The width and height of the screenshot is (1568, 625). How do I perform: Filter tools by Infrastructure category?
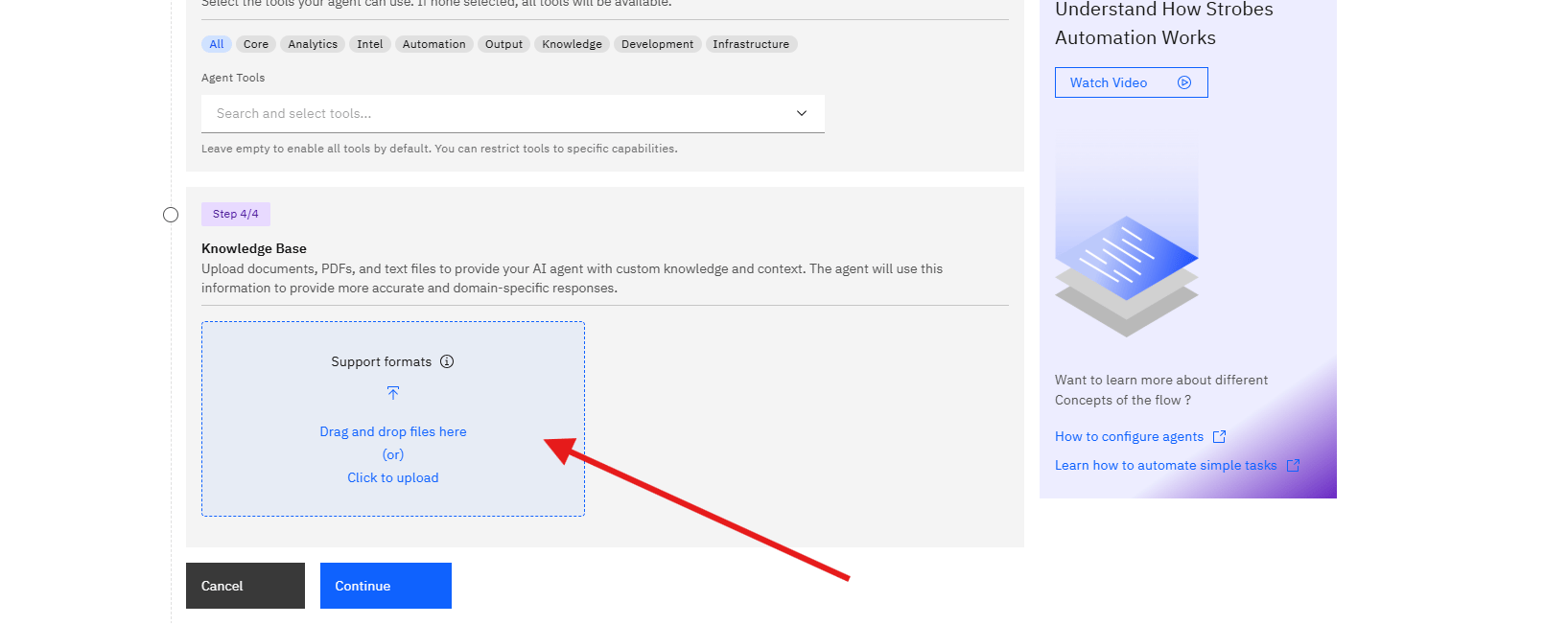751,44
